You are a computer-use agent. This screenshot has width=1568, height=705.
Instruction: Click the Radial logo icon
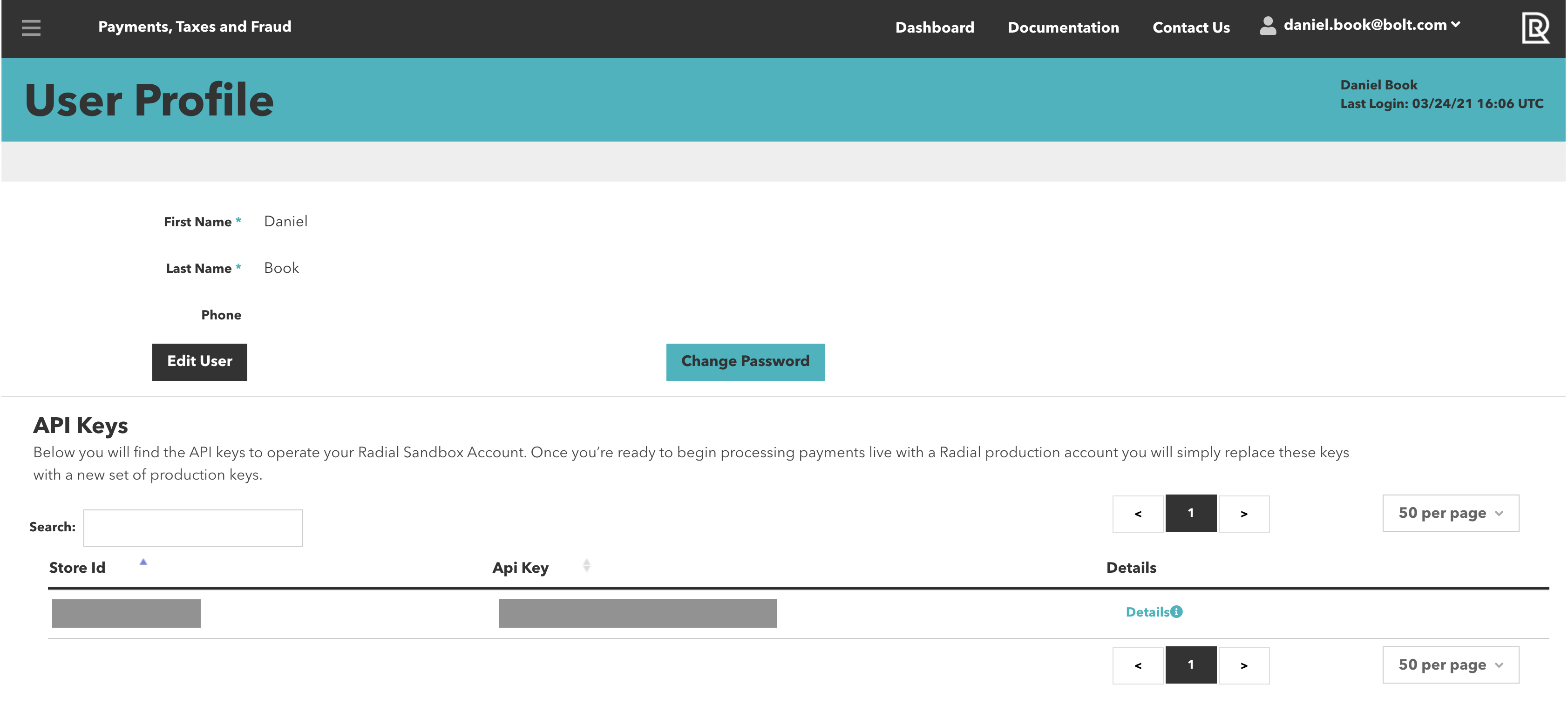1535,27
